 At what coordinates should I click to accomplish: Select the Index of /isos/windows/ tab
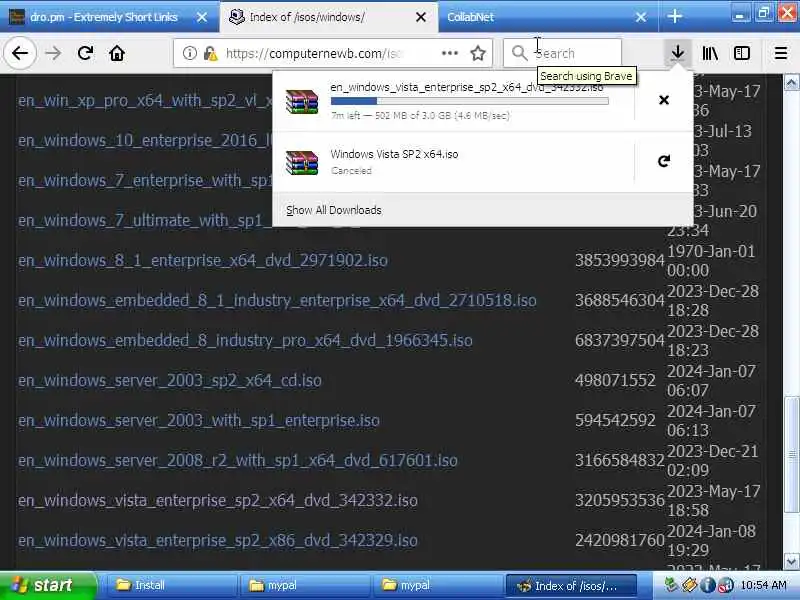pyautogui.click(x=329, y=17)
